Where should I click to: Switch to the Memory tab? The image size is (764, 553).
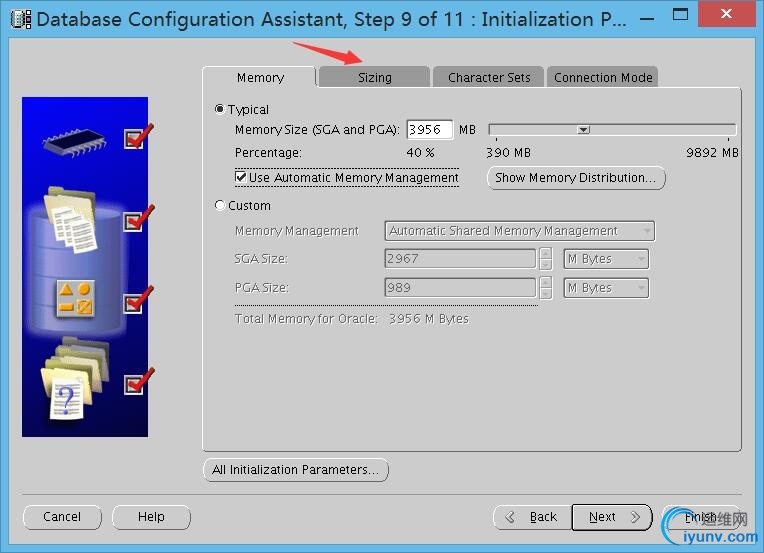[260, 77]
